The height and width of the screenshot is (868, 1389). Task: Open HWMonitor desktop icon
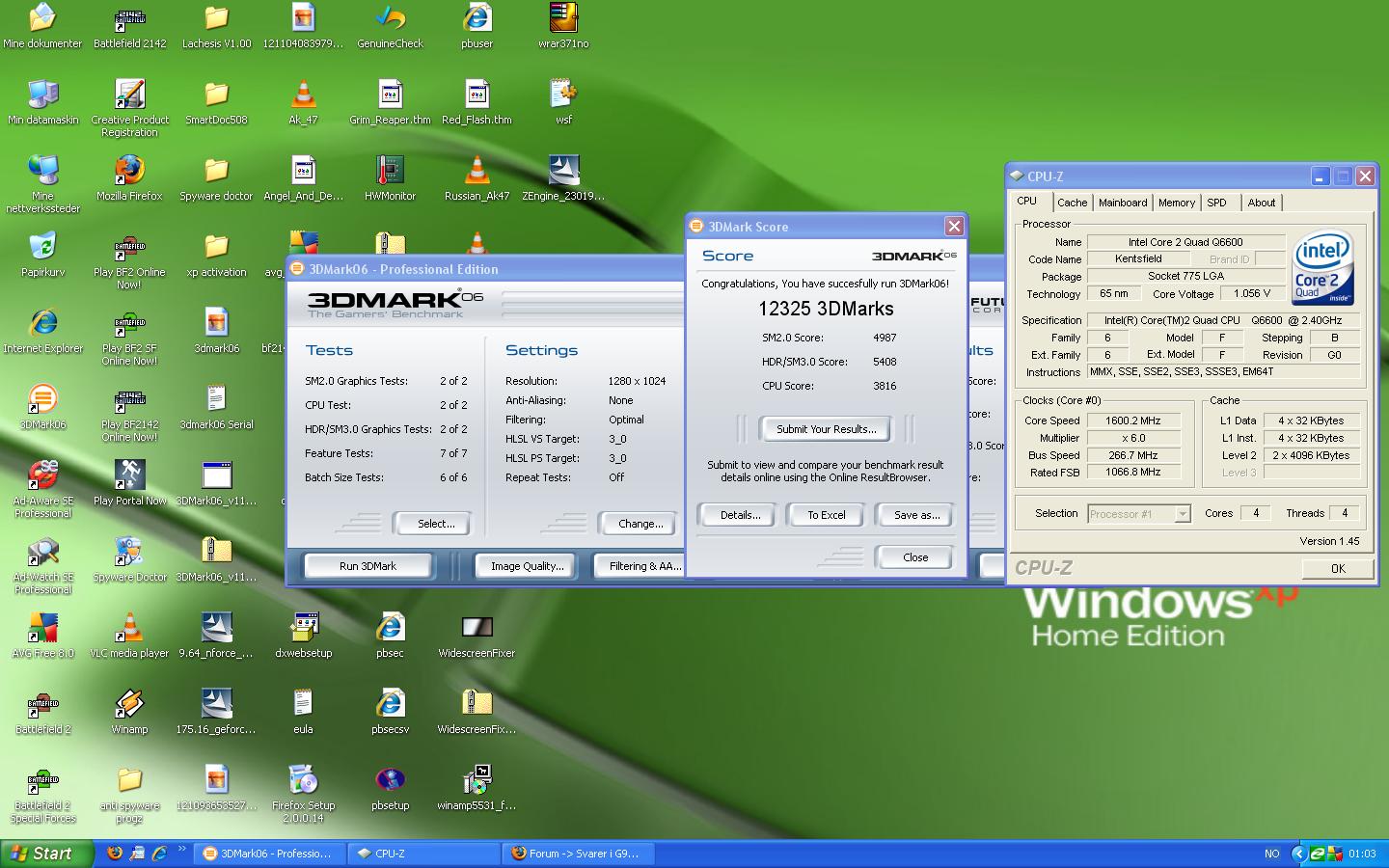tap(390, 177)
